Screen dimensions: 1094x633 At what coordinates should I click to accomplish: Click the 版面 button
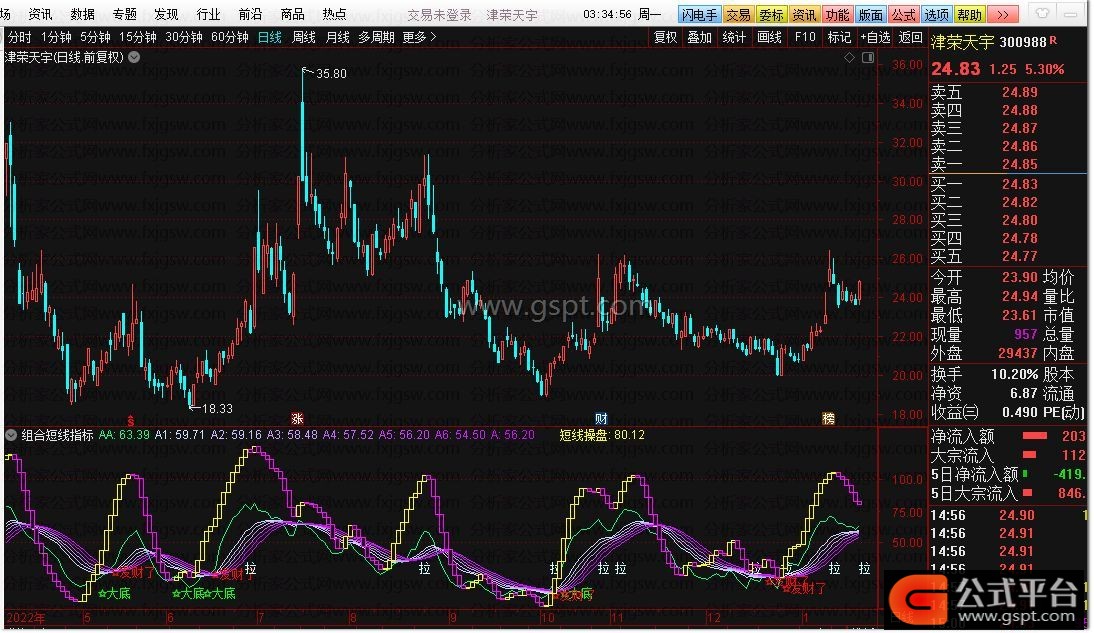[x=870, y=15]
